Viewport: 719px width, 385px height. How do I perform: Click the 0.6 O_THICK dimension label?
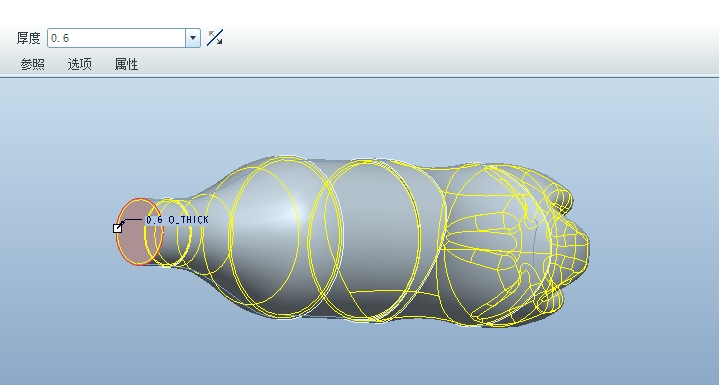(x=177, y=220)
